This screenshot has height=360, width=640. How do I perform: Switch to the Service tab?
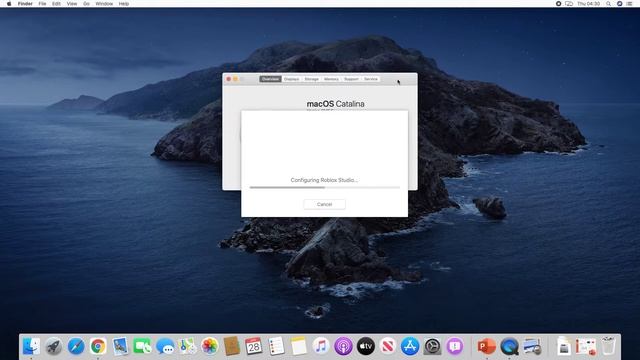click(x=371, y=79)
